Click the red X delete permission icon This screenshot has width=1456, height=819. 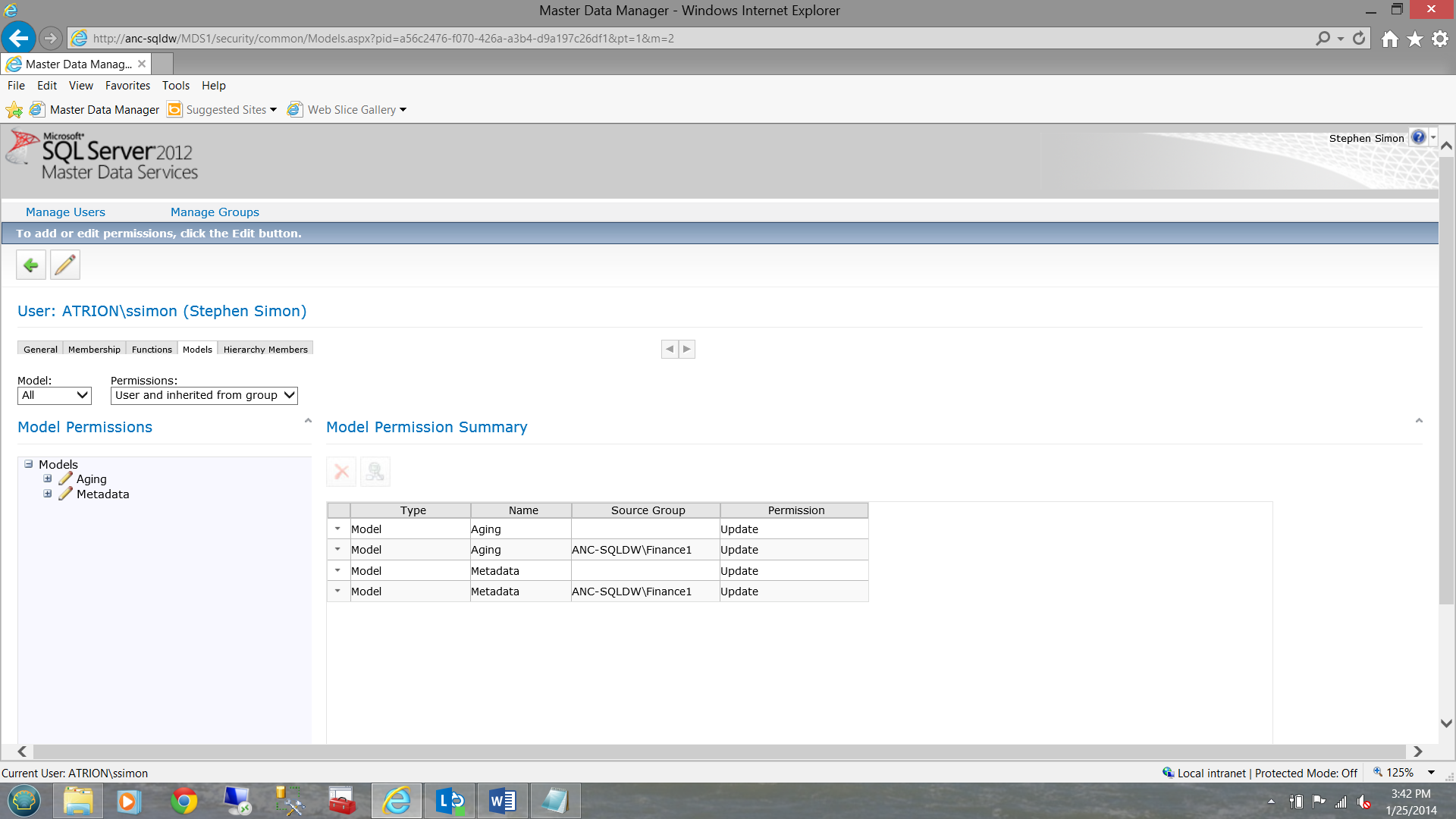(341, 472)
